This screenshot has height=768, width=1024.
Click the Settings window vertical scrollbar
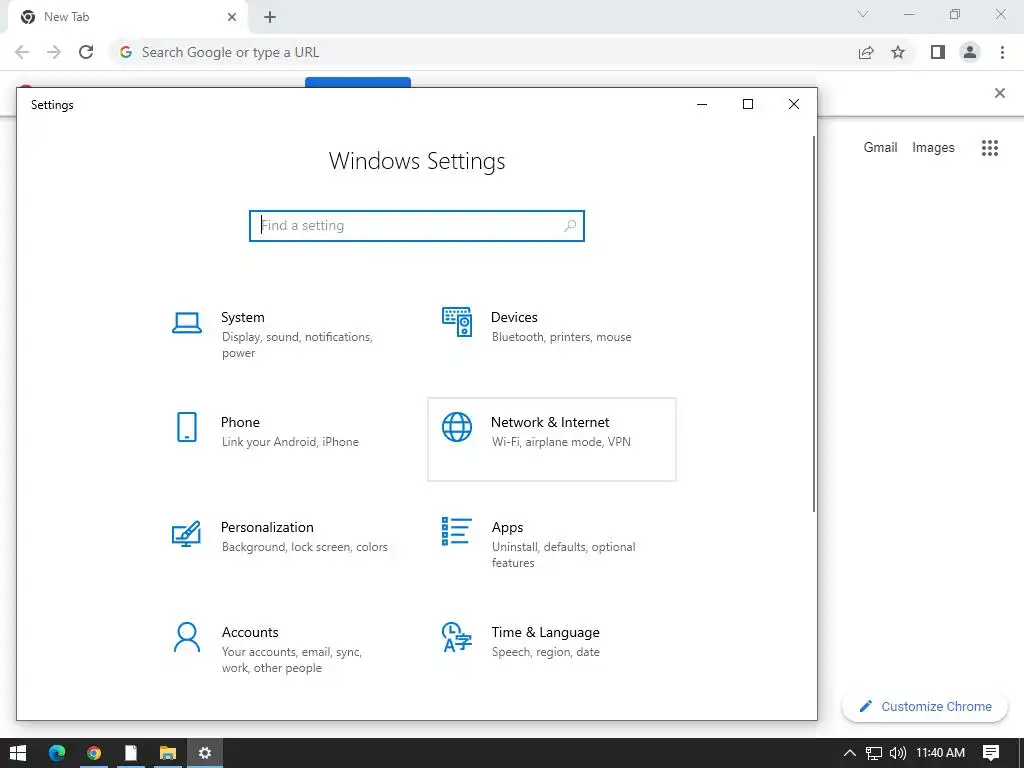click(x=814, y=324)
